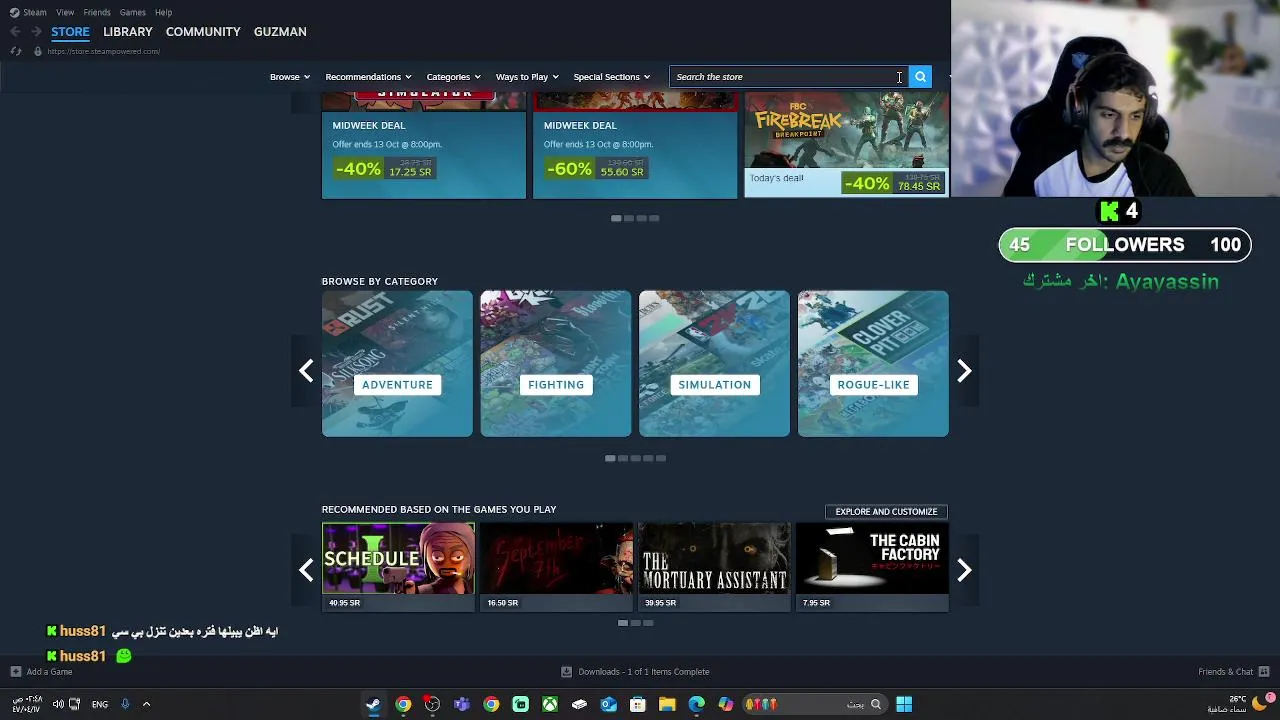This screenshot has width=1280, height=720.
Task: Switch to the COMMUNITY tab
Action: (203, 32)
